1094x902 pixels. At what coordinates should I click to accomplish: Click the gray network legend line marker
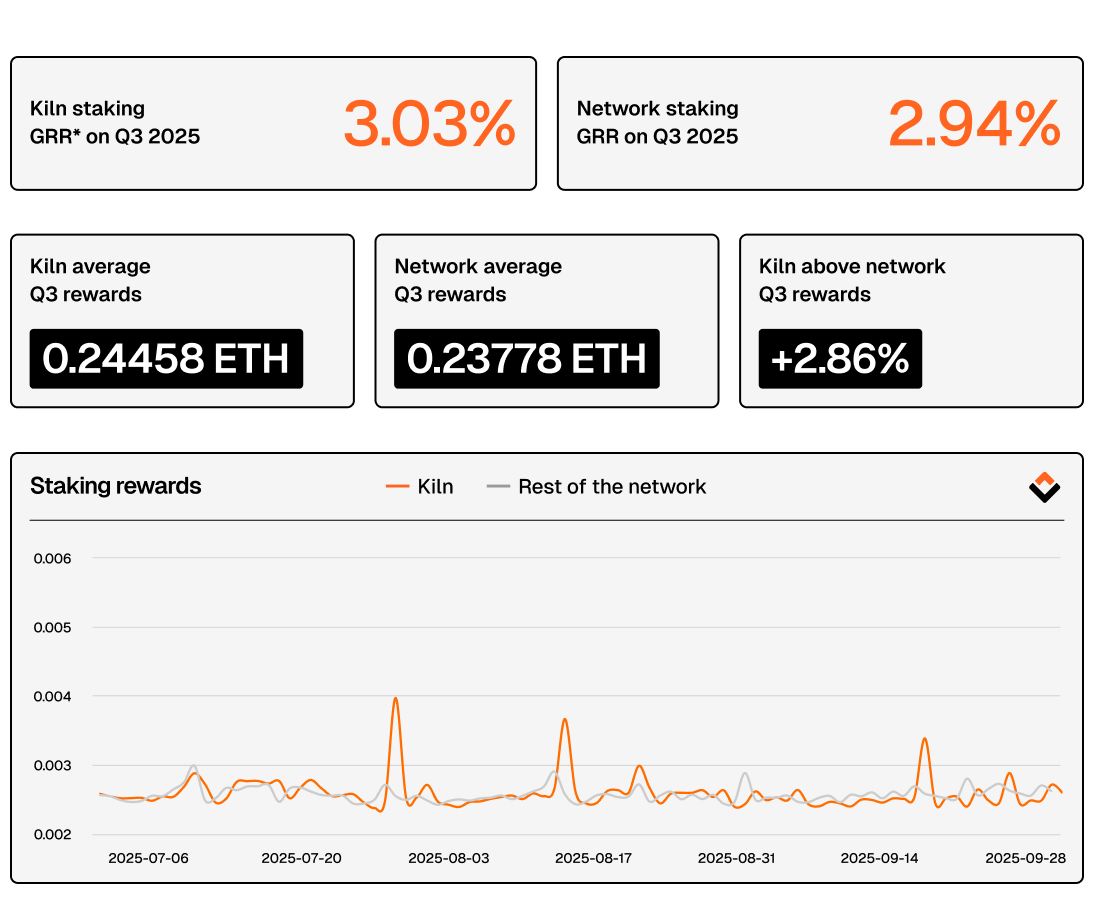point(498,487)
